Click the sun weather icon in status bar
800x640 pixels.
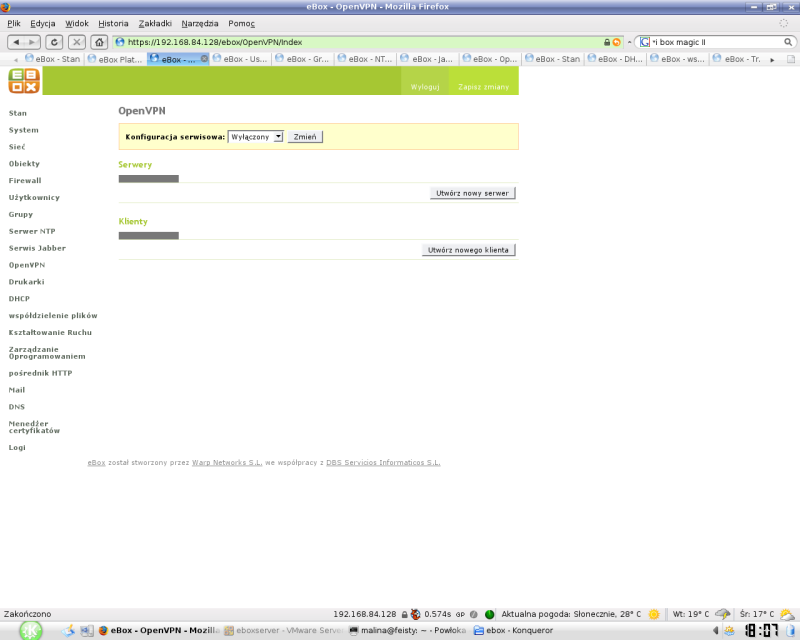pos(654,614)
